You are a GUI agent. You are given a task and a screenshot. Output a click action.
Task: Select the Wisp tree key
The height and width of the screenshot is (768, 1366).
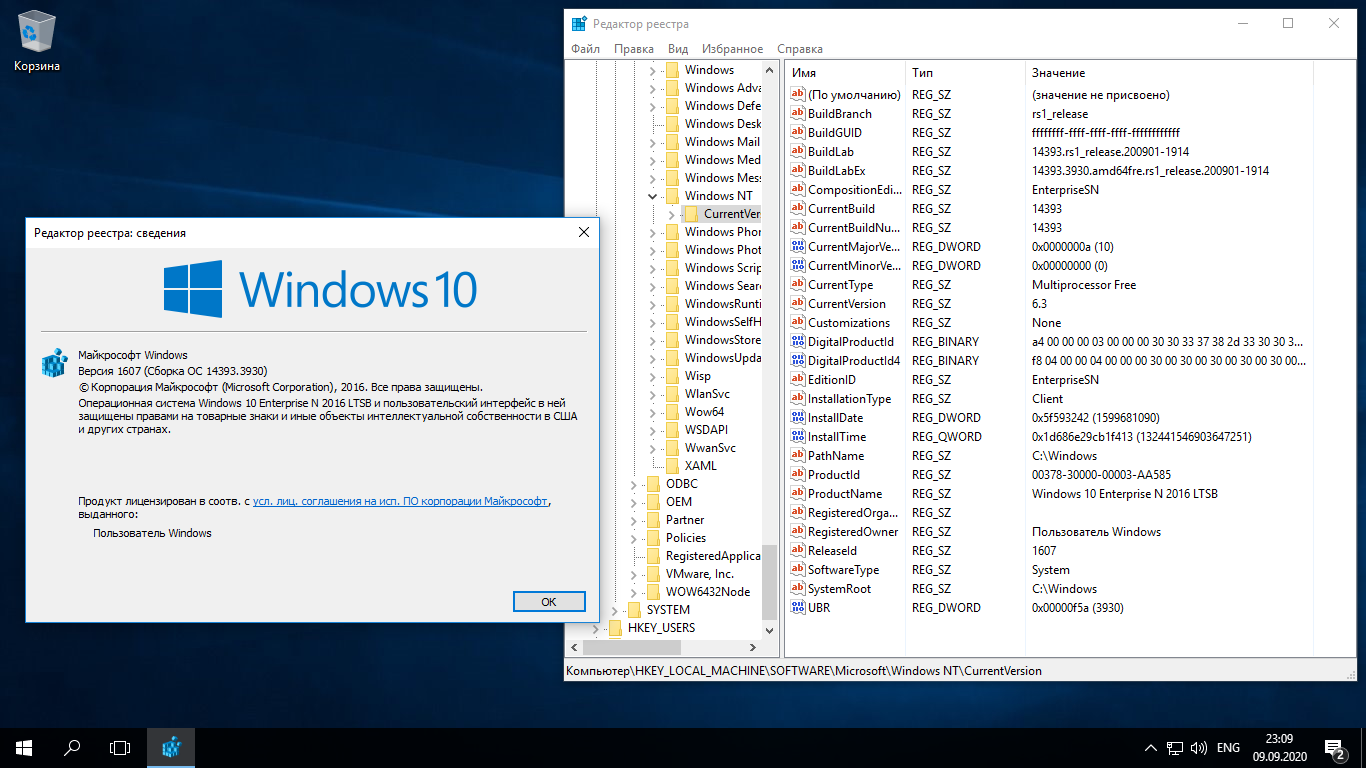click(698, 375)
